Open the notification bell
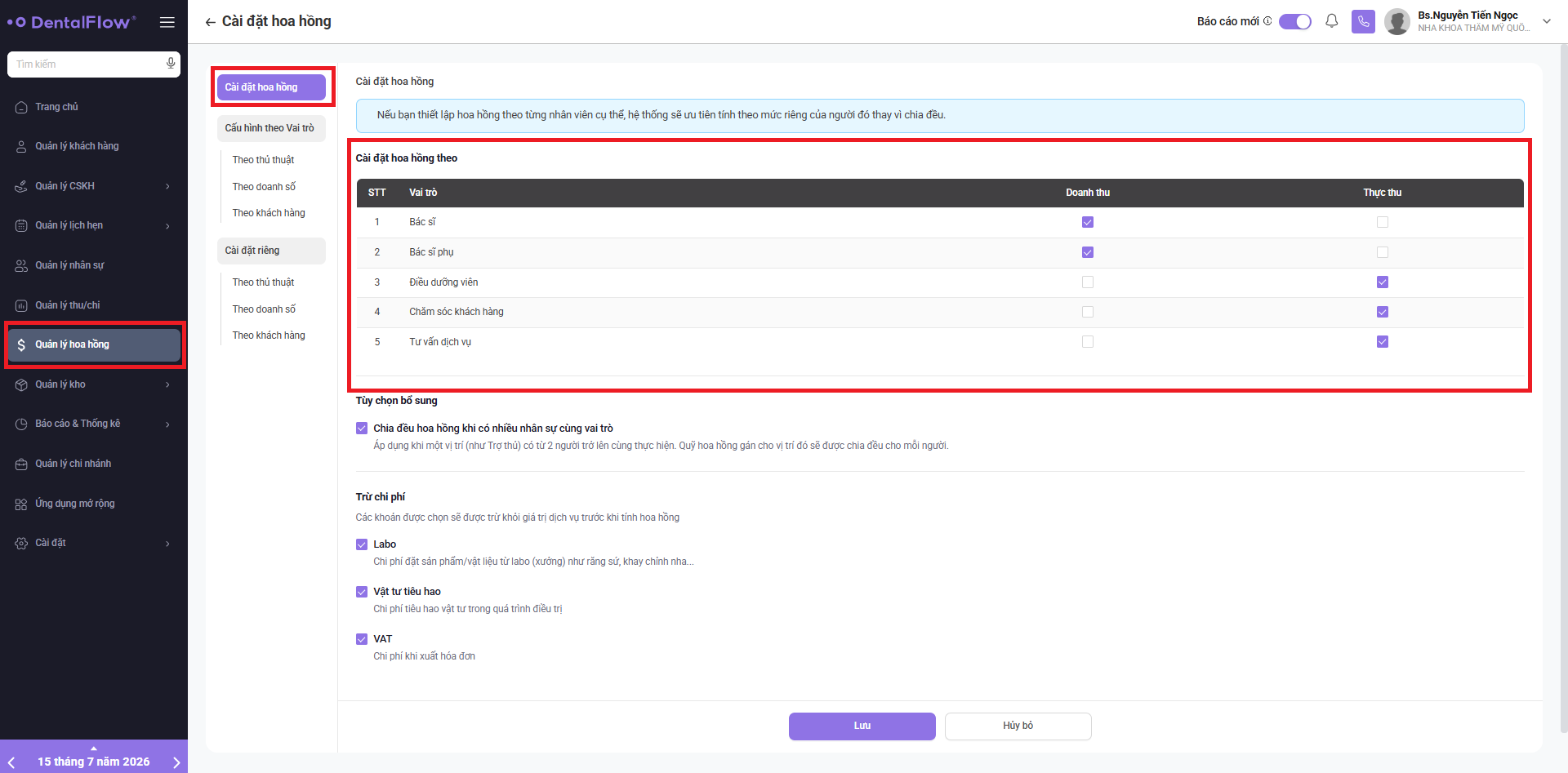The width and height of the screenshot is (1568, 773). [x=1332, y=21]
